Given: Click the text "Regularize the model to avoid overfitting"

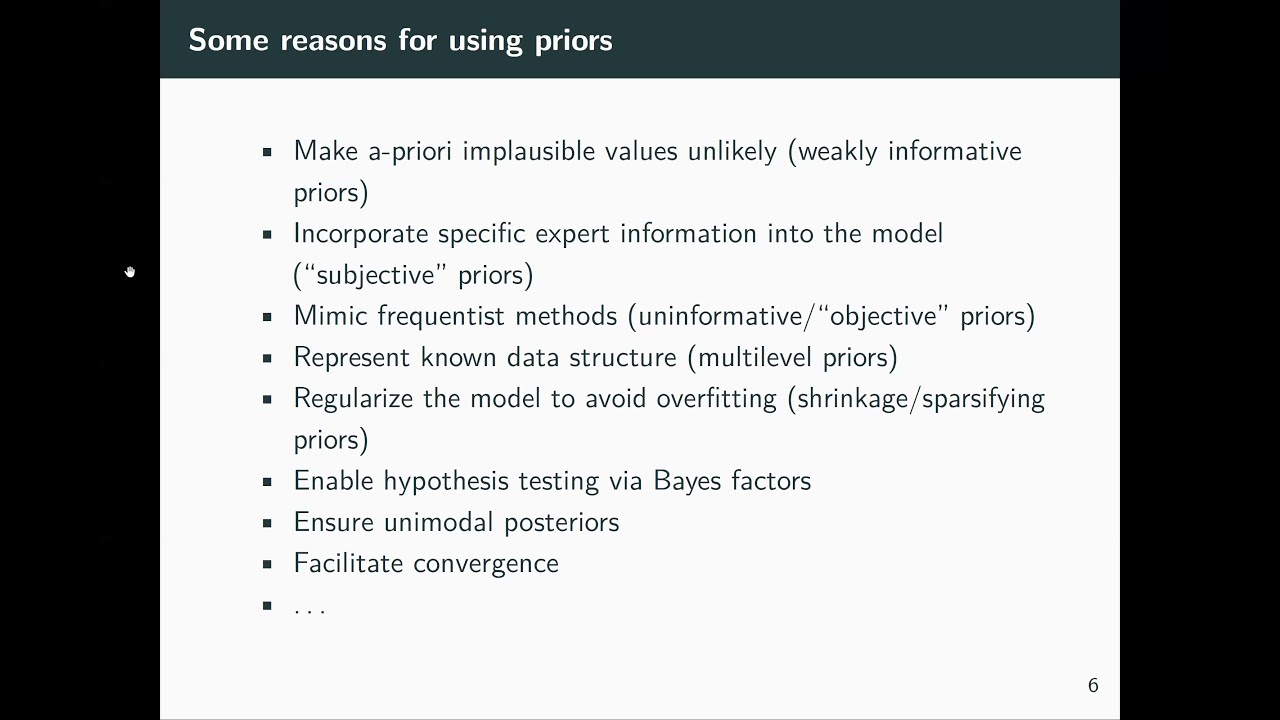Looking at the screenshot, I should point(534,398).
